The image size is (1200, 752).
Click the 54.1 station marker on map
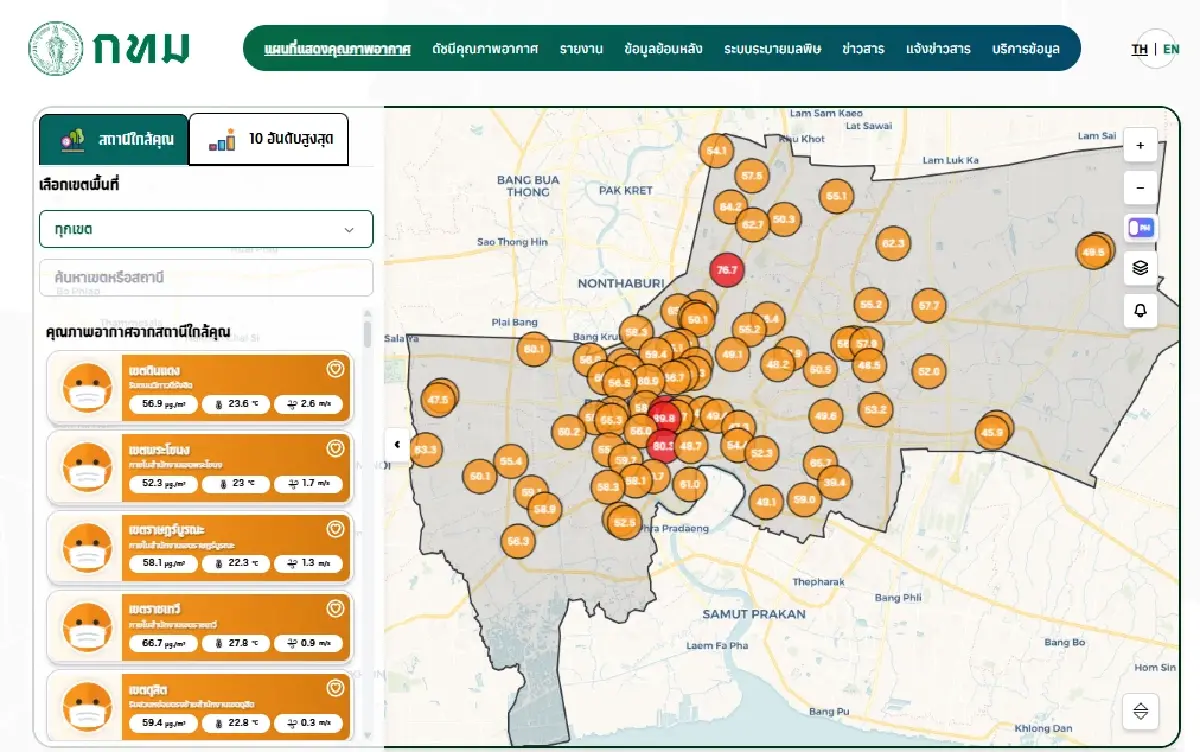click(x=716, y=152)
